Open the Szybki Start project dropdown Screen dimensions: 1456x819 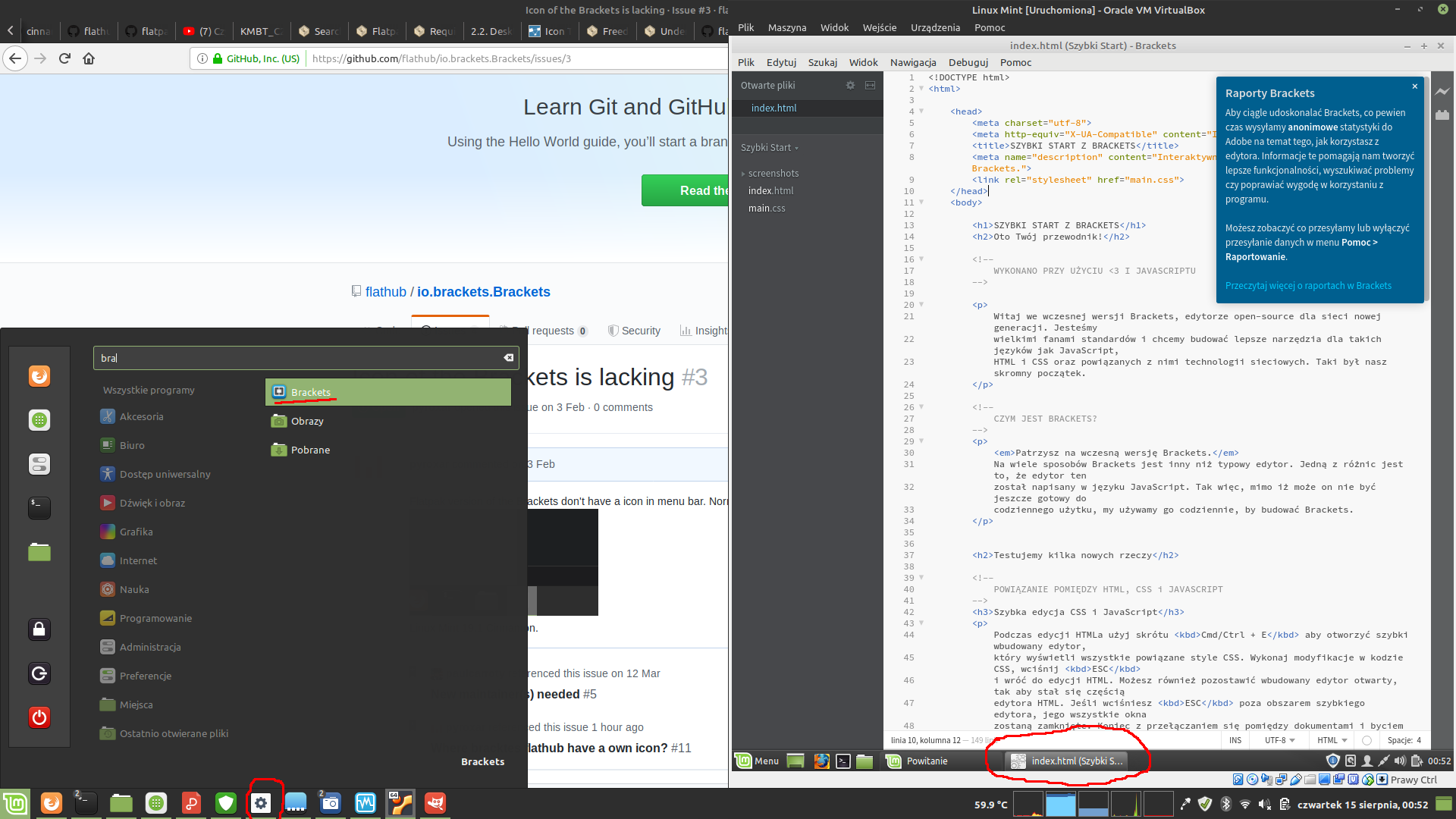[x=769, y=147]
